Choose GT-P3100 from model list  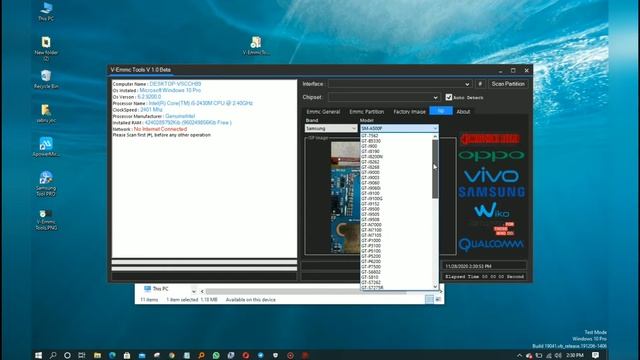(396, 246)
